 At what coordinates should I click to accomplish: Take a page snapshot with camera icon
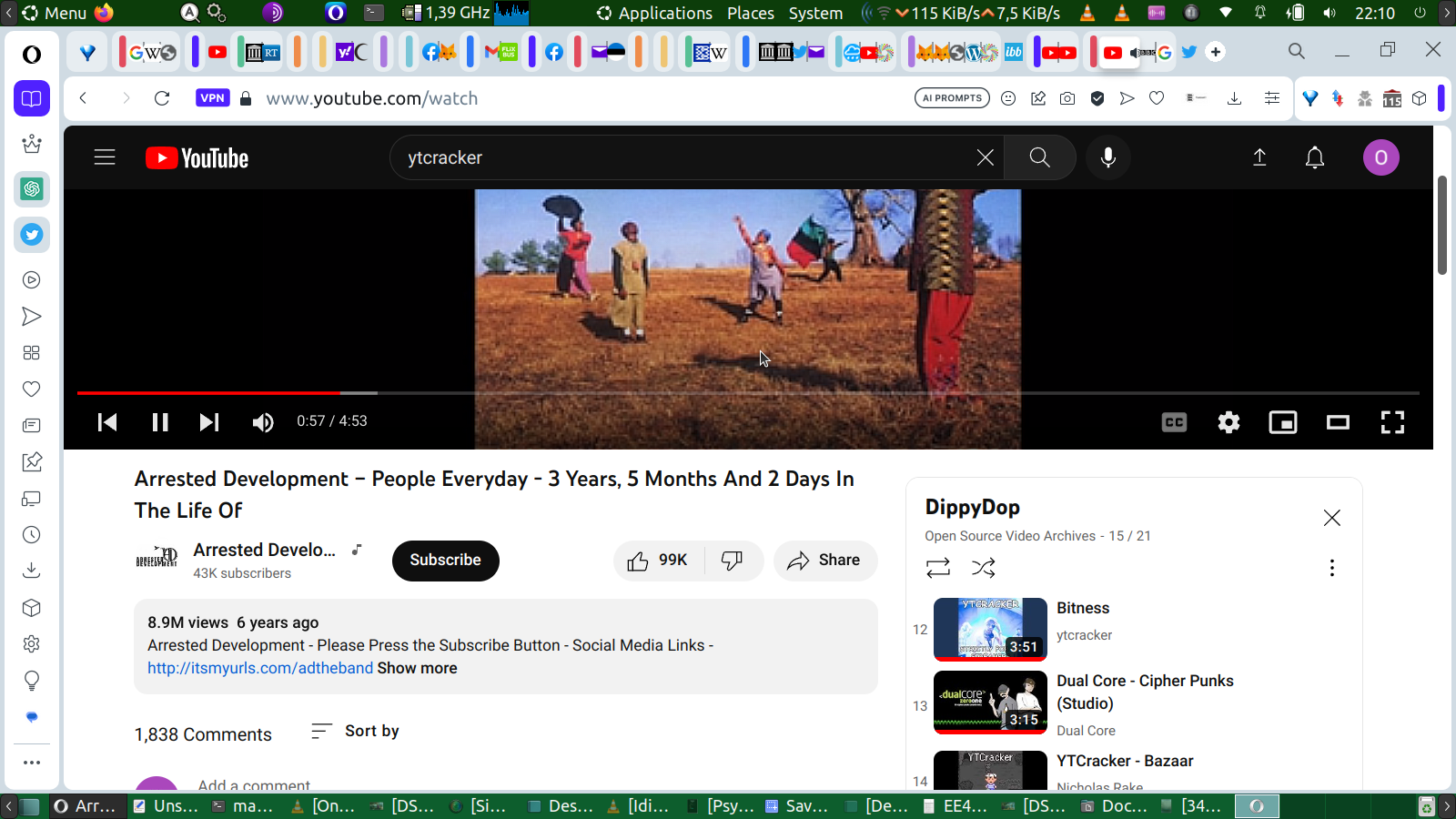point(1067,98)
